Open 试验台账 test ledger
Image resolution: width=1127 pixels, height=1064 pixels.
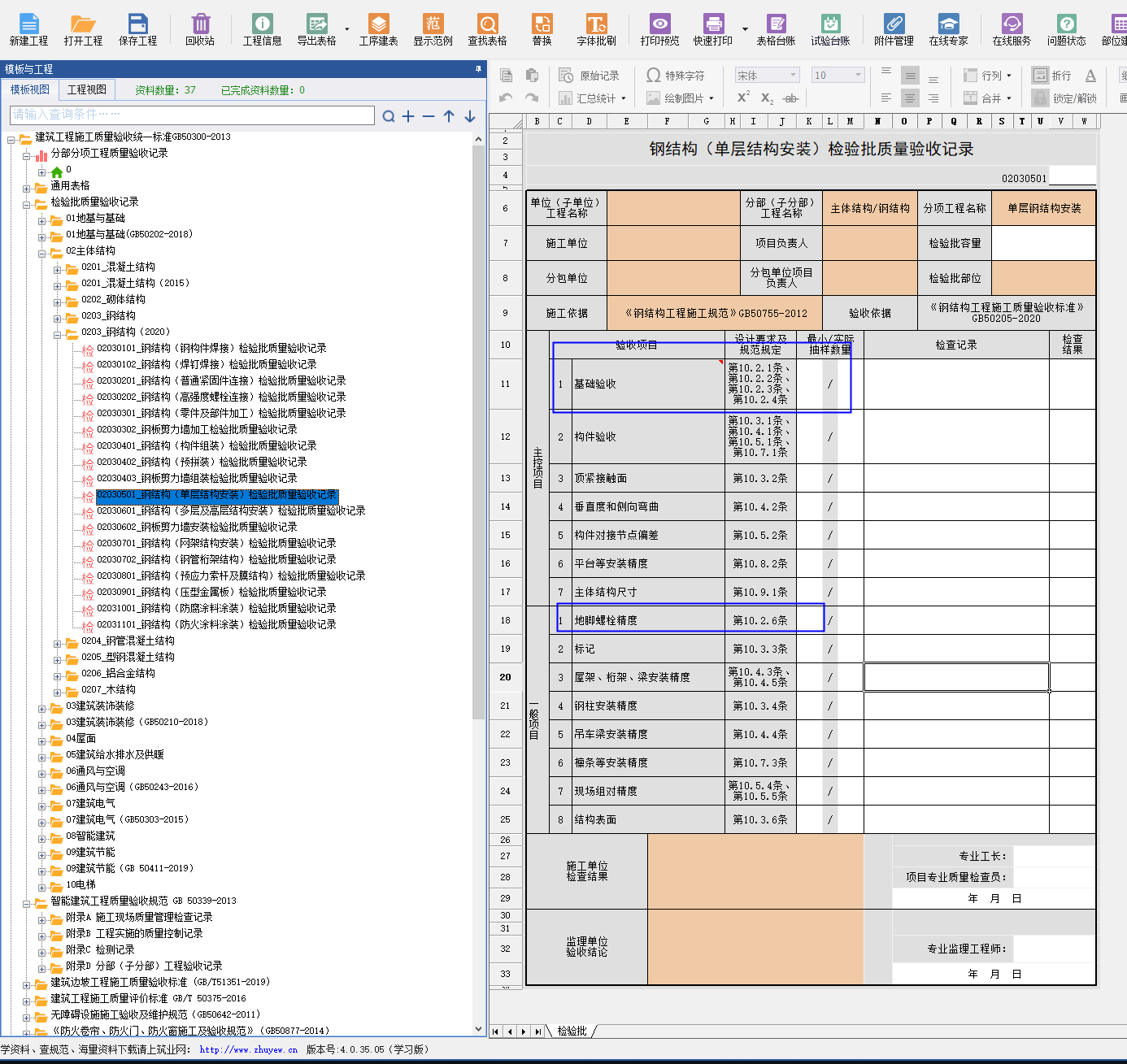coord(830,29)
